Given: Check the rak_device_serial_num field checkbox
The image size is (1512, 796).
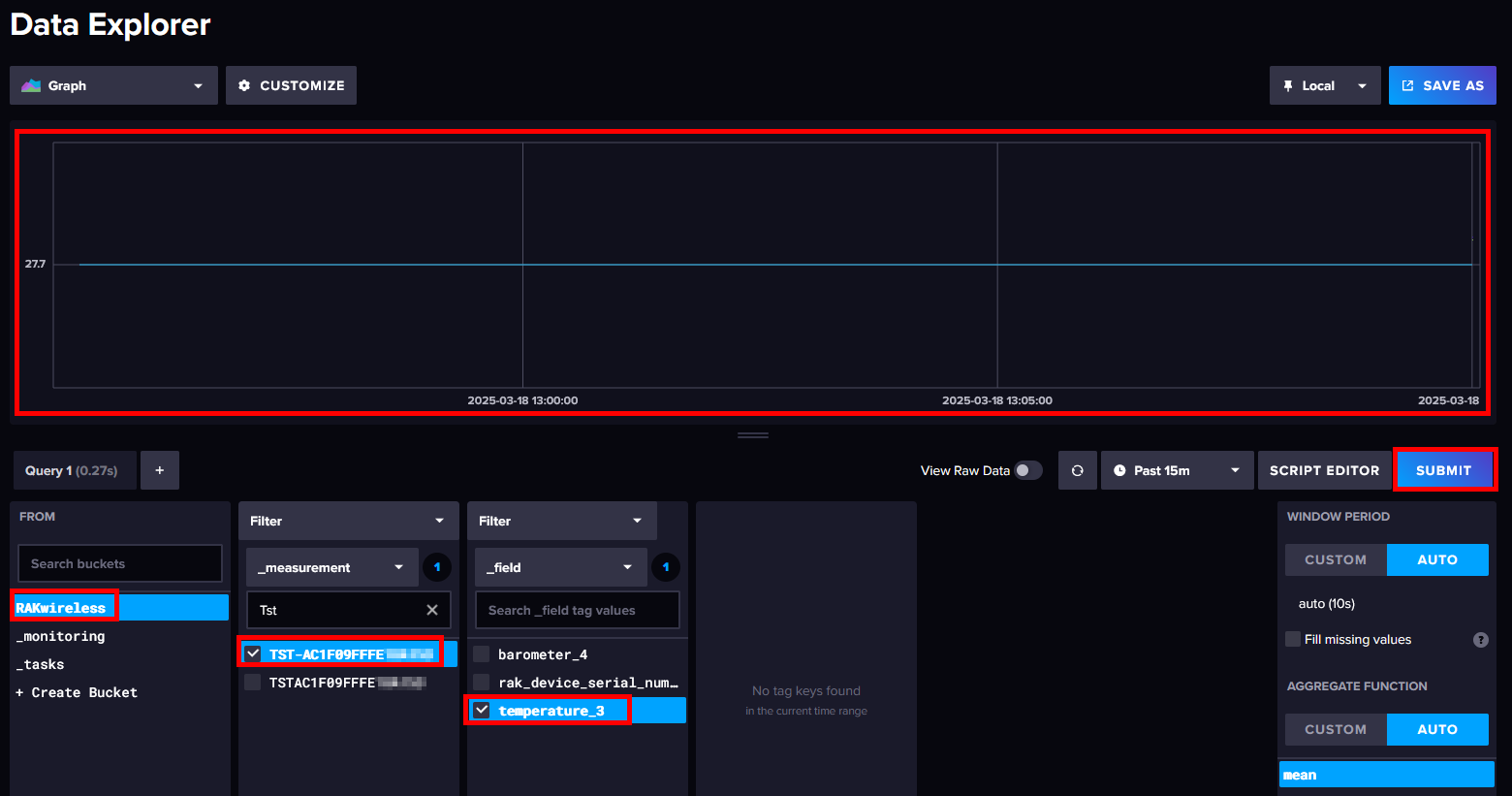Looking at the screenshot, I should pyautogui.click(x=482, y=682).
